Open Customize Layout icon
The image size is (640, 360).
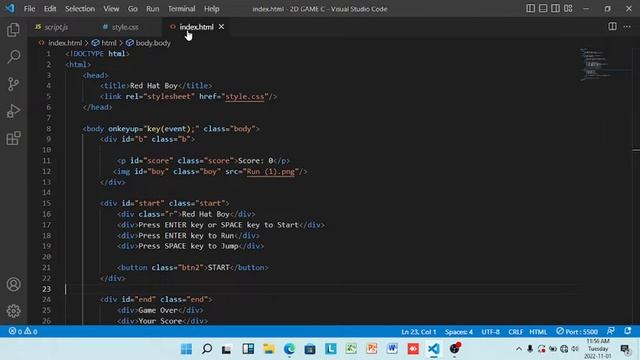click(x=568, y=8)
